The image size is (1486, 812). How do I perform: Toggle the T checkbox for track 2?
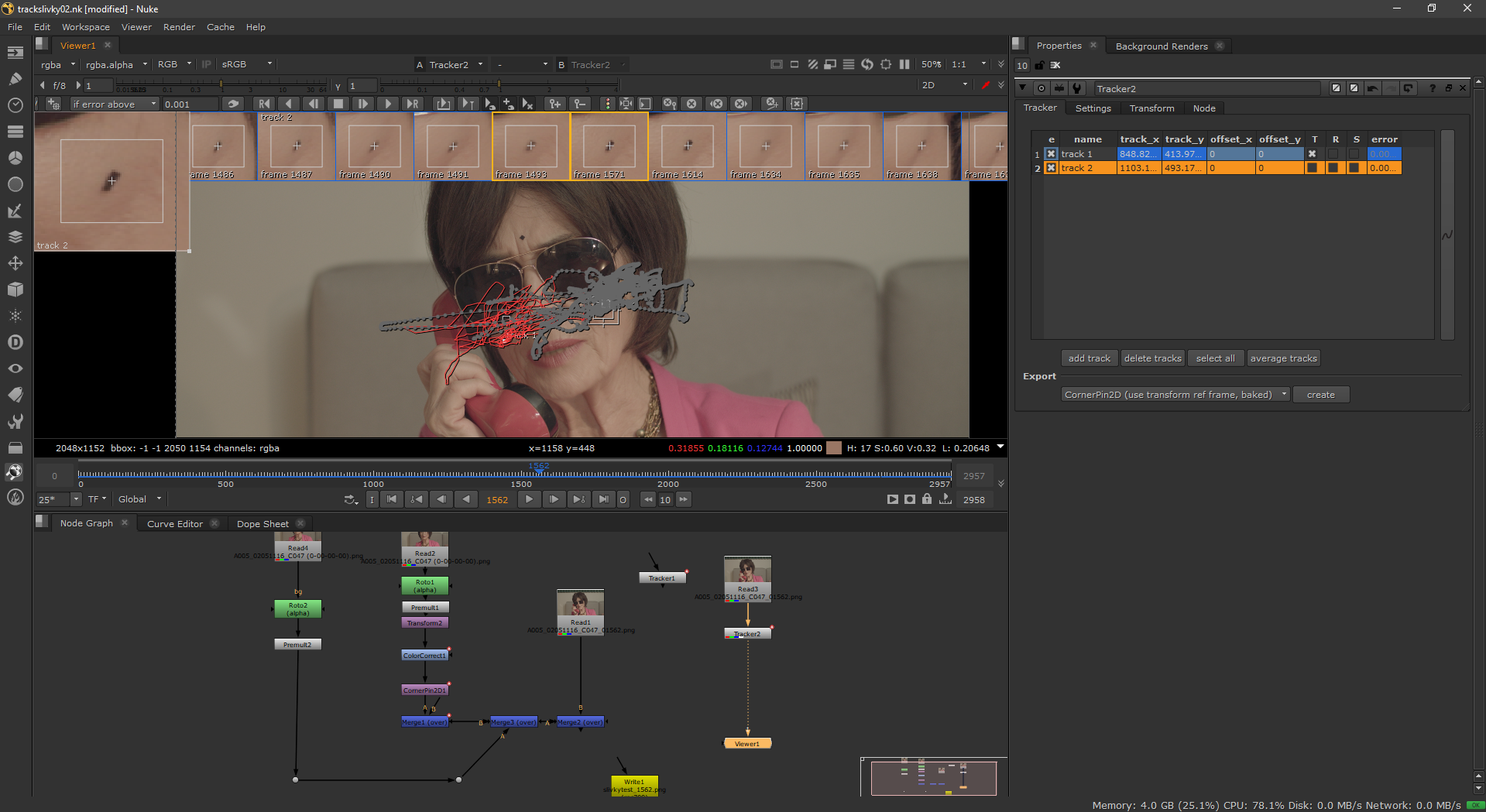(1313, 168)
